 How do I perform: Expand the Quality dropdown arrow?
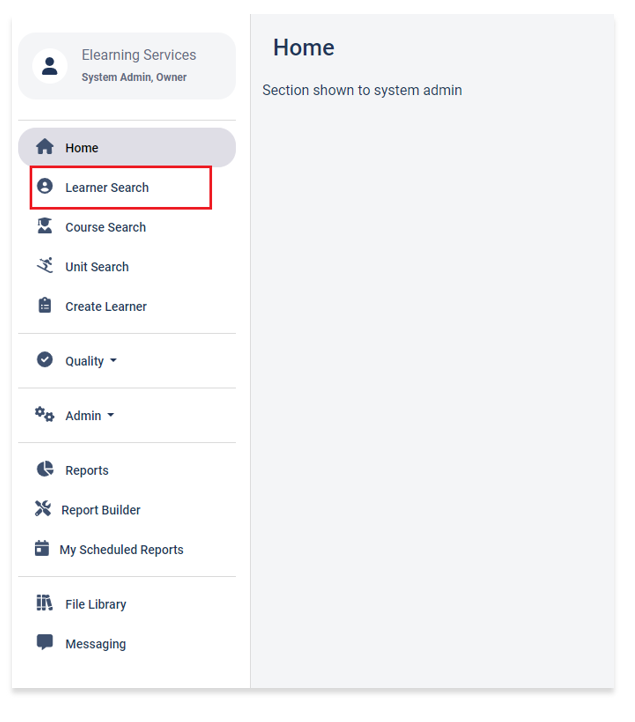point(113,361)
